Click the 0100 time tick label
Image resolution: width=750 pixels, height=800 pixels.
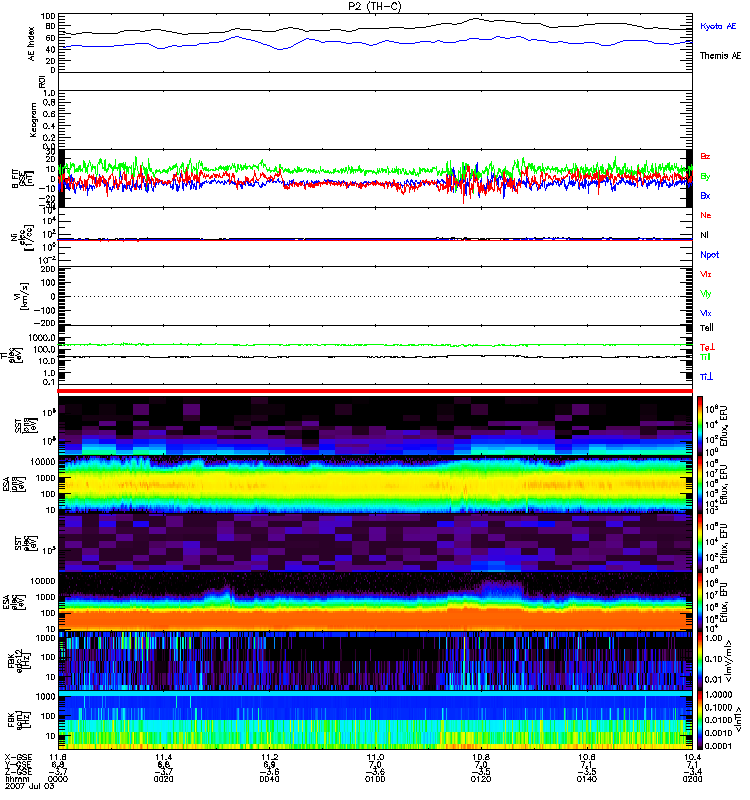[375, 779]
